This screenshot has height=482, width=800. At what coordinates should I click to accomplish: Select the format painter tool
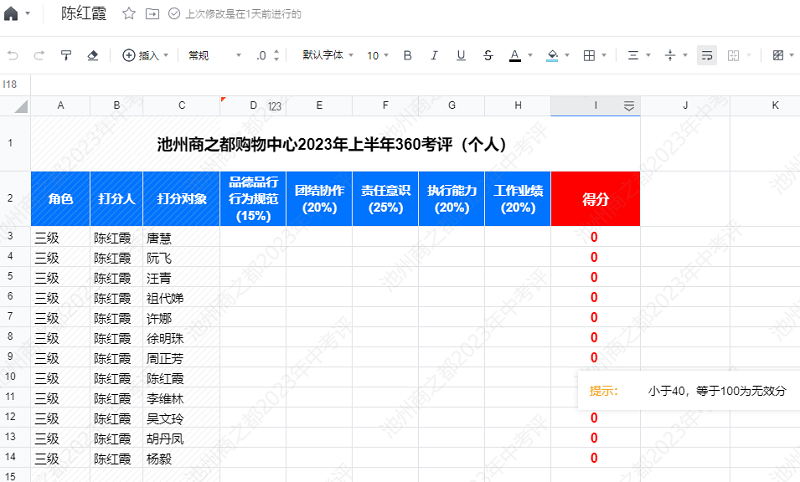tap(66, 56)
